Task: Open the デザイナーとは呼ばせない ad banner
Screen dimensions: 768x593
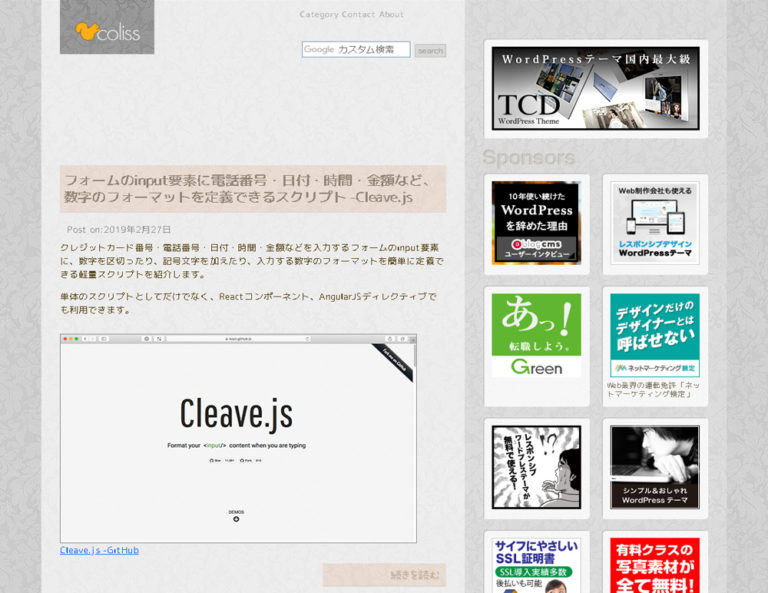Action: 655,335
